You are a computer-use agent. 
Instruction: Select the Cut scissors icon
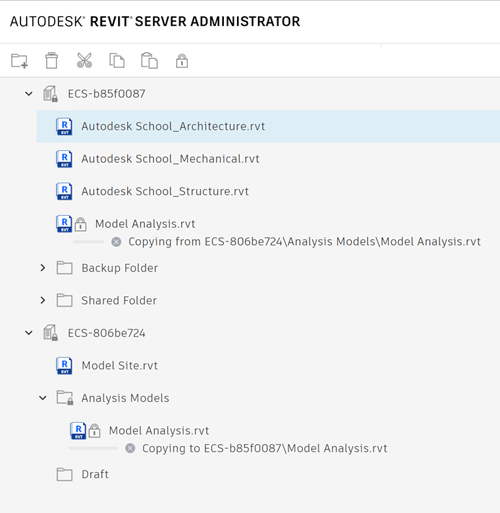point(84,60)
